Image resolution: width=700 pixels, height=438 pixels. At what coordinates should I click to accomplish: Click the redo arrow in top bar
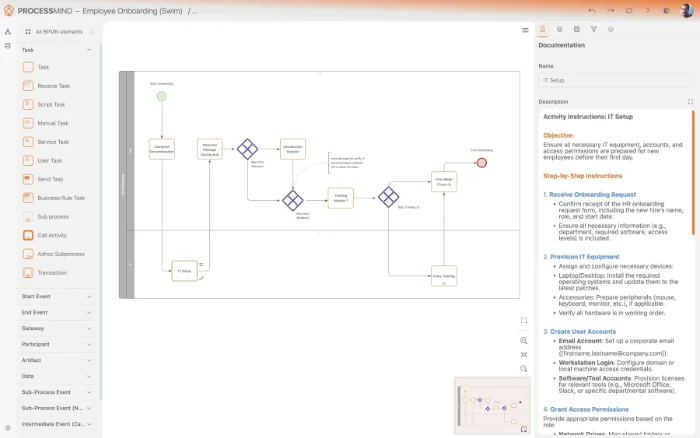click(612, 10)
